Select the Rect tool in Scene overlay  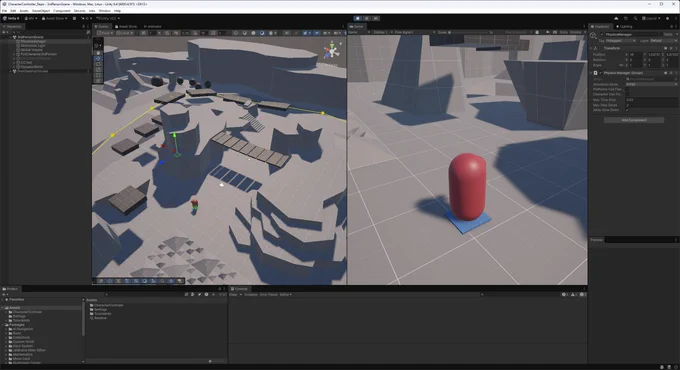pyautogui.click(x=98, y=75)
